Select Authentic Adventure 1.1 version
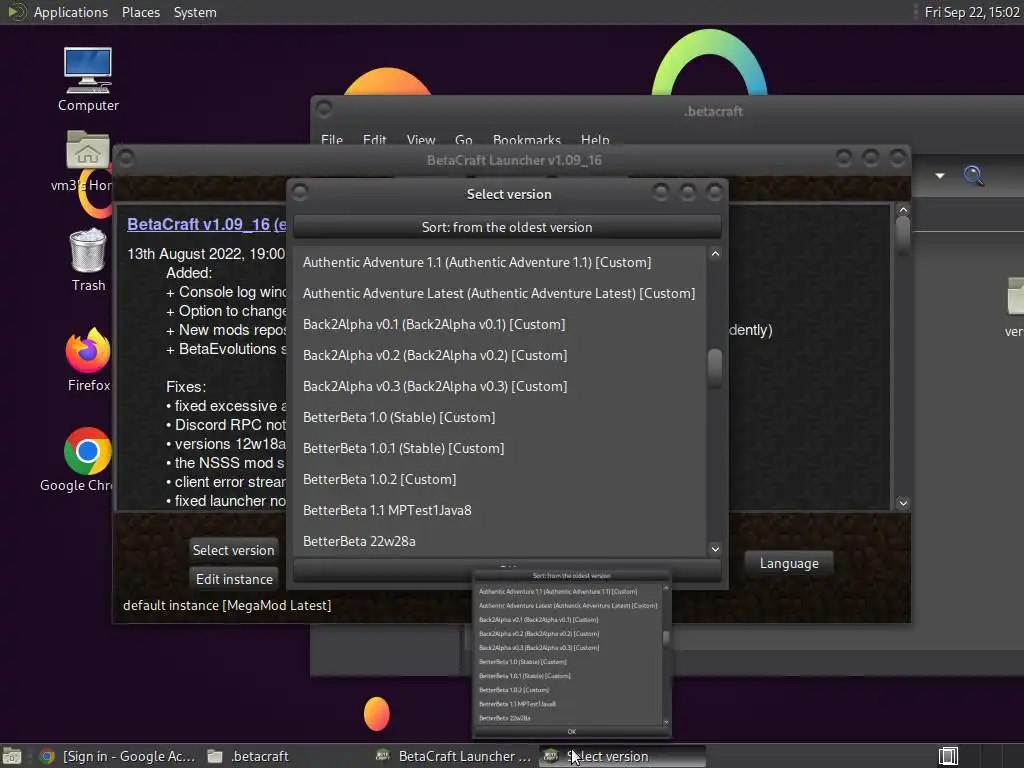 tap(500, 263)
